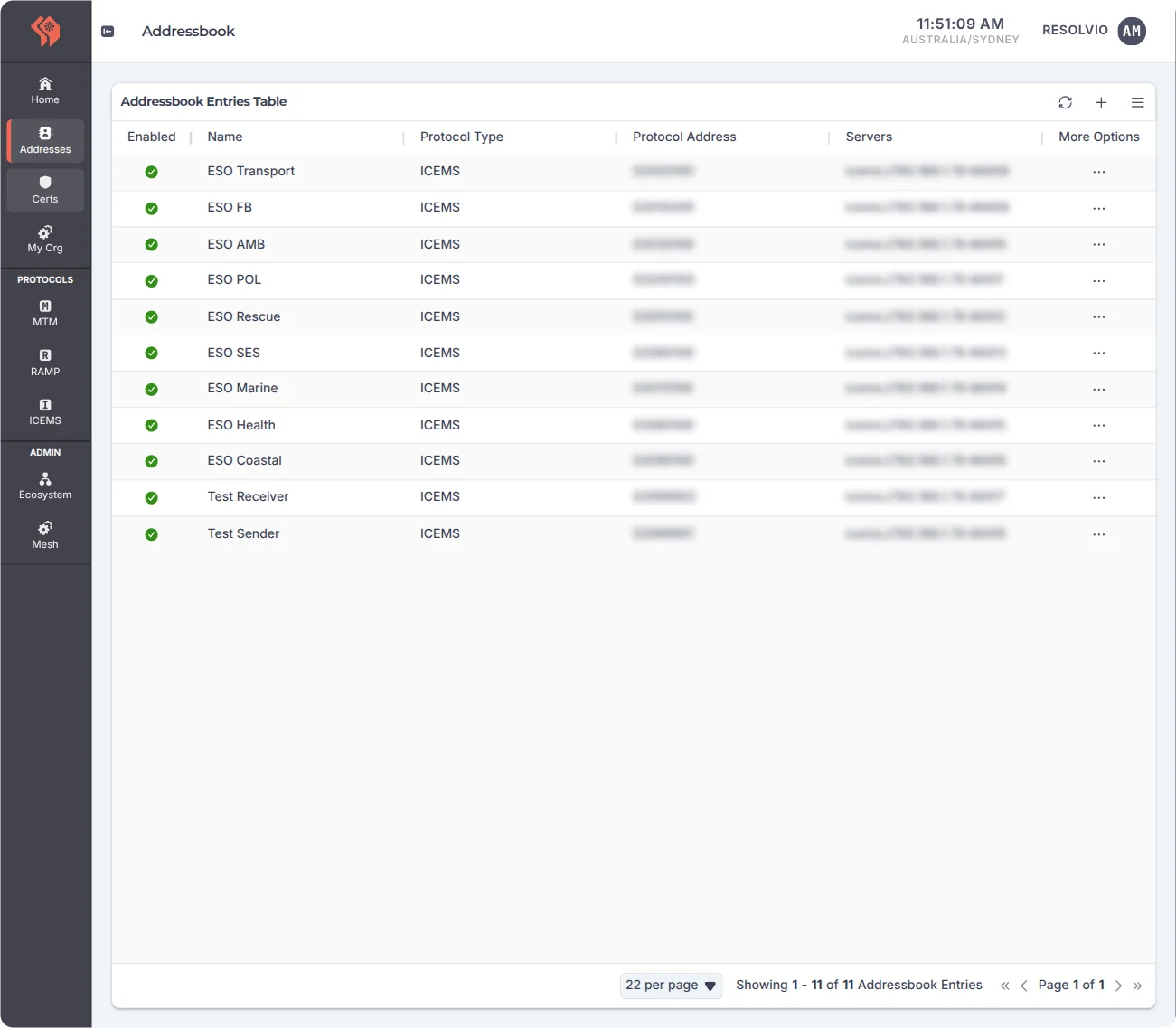Open more options for ESO Health

[1099, 425]
